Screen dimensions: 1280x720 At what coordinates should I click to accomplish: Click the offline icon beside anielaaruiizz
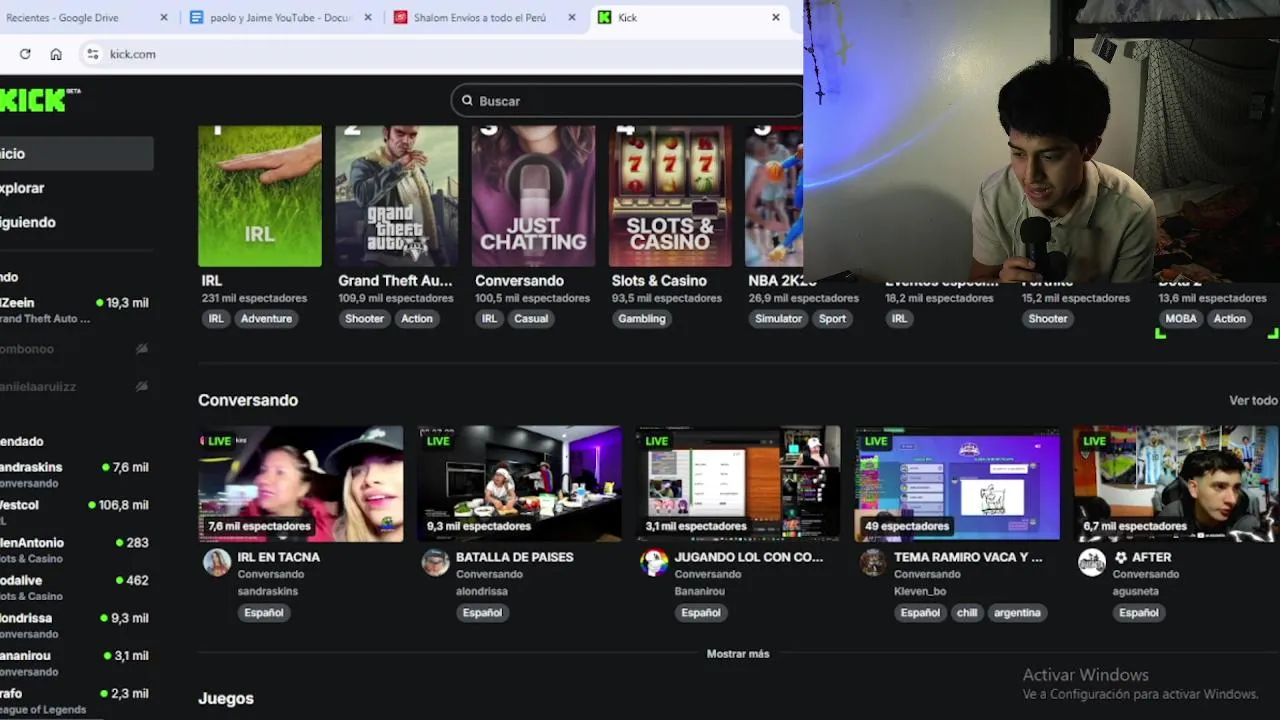[x=142, y=386]
